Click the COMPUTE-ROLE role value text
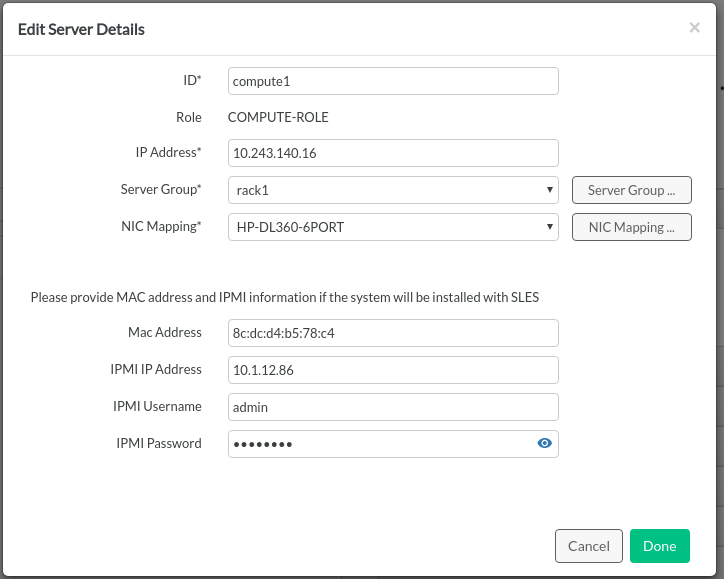The height and width of the screenshot is (579, 724). click(x=278, y=117)
